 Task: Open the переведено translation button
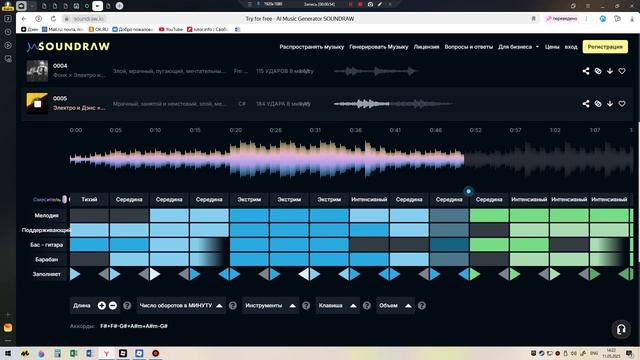(562, 19)
